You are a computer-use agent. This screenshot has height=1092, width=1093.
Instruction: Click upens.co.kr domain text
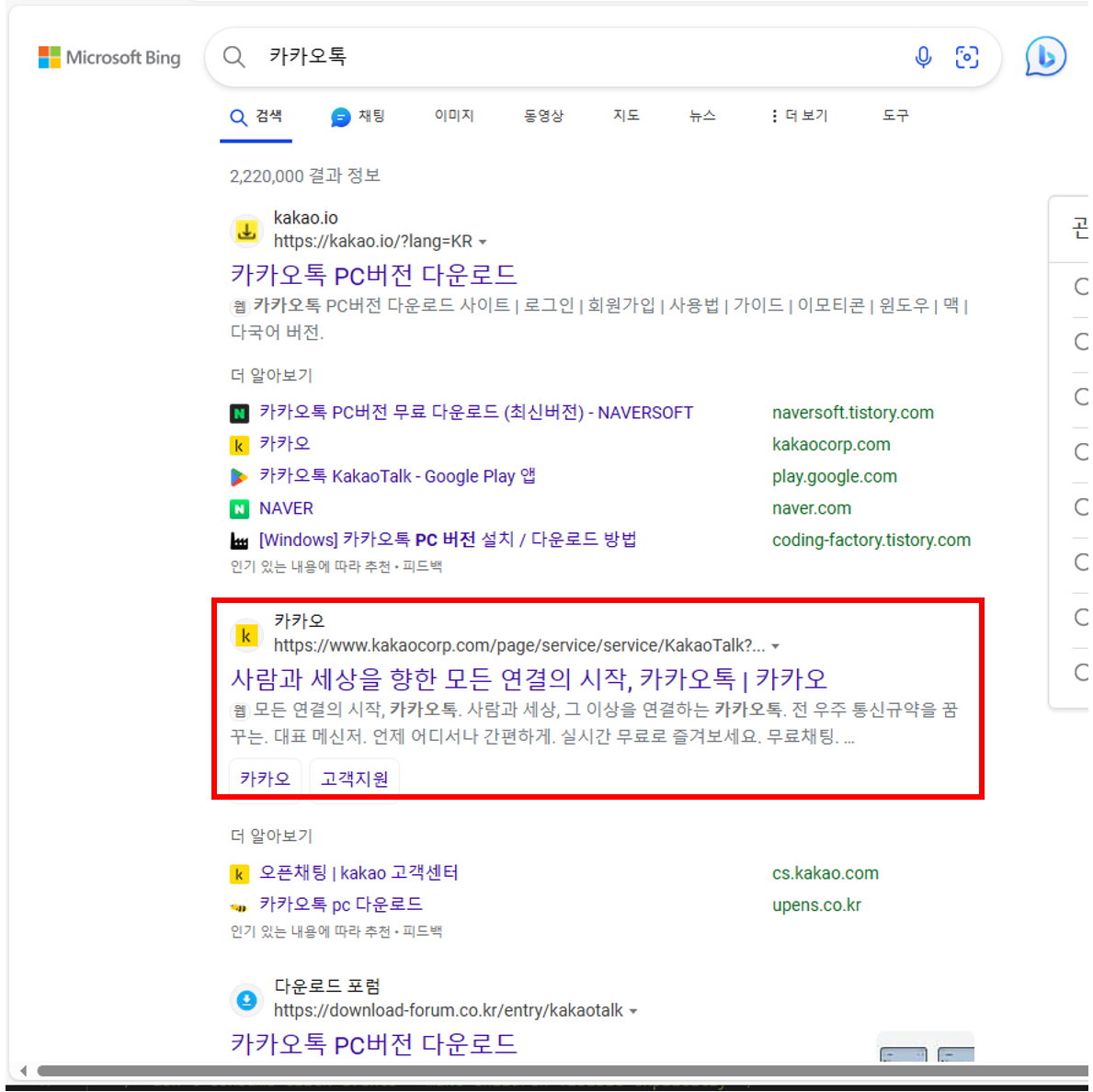(x=816, y=905)
